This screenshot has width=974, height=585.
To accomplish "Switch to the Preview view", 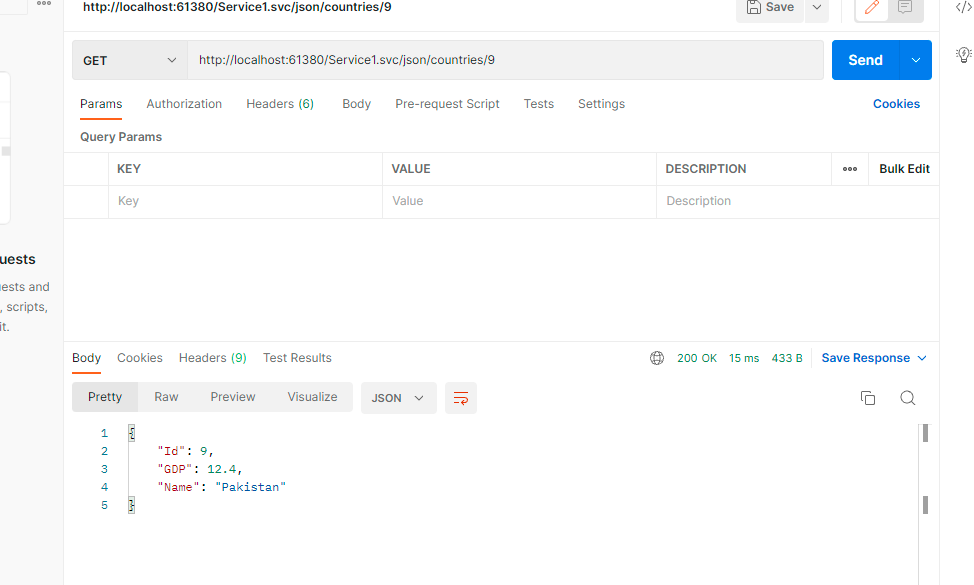I will 233,397.
